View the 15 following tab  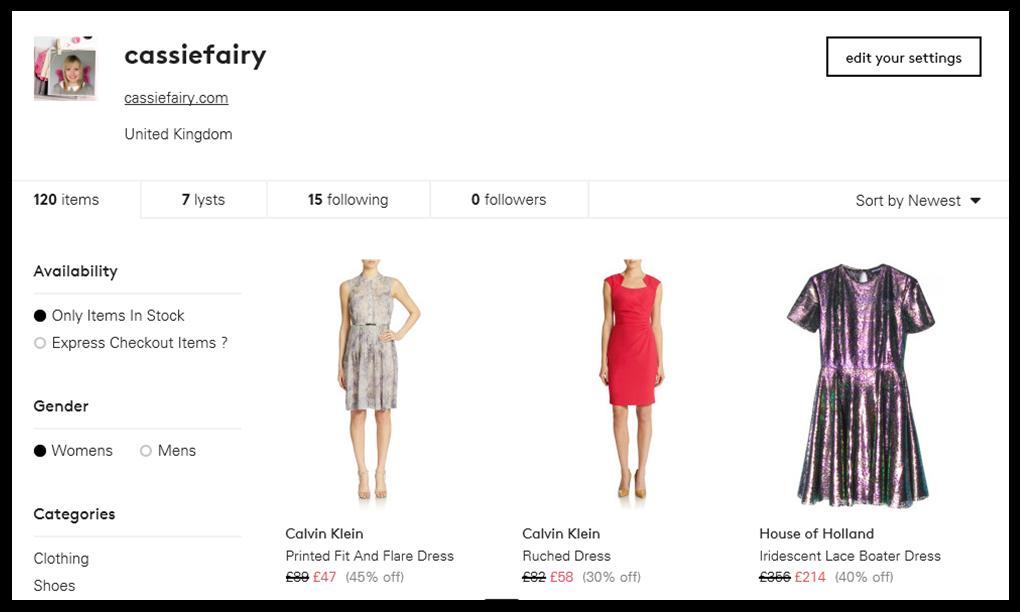pyautogui.click(x=347, y=200)
